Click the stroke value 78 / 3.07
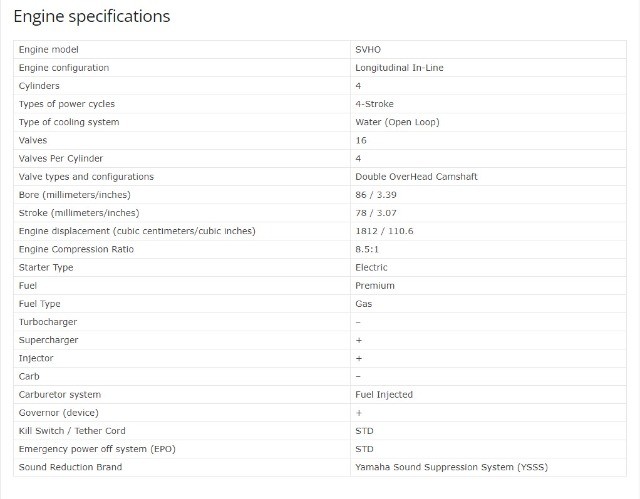The height and width of the screenshot is (499, 640). click(x=376, y=213)
